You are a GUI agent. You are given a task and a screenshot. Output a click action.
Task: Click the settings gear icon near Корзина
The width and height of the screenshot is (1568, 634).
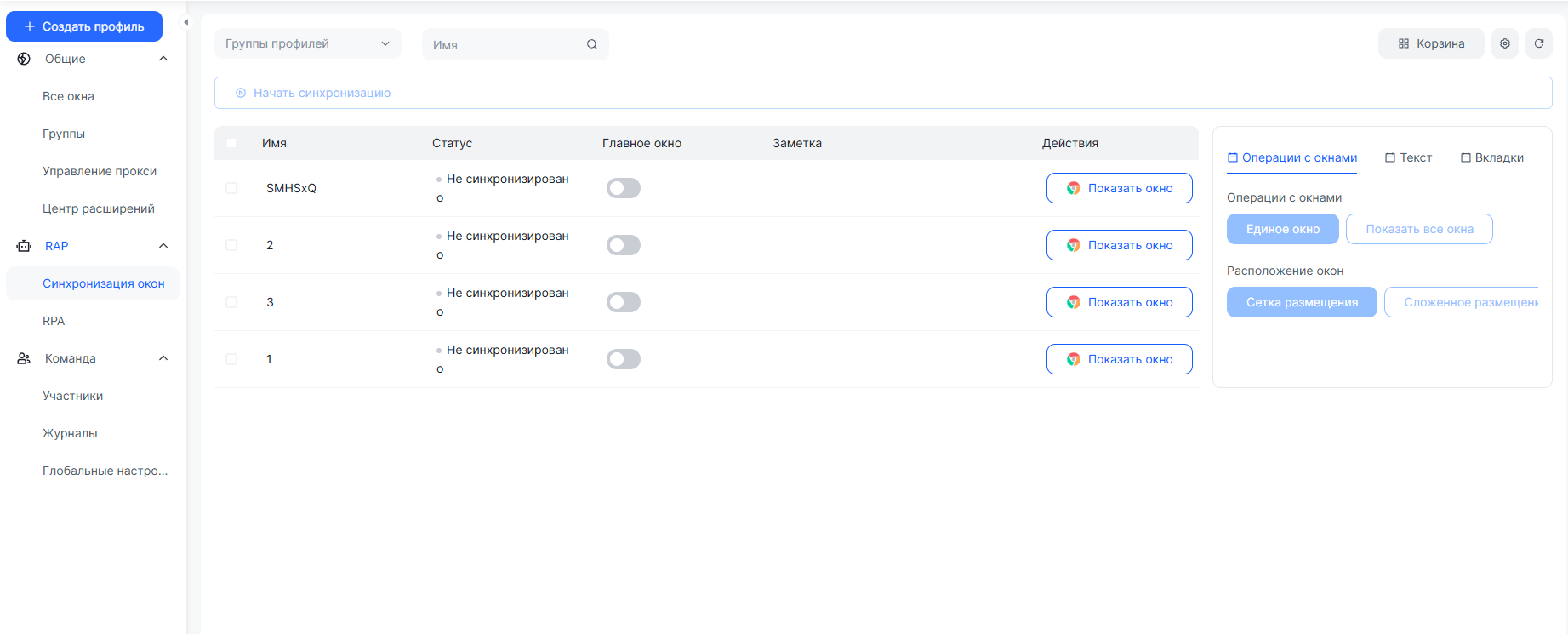coord(1504,43)
